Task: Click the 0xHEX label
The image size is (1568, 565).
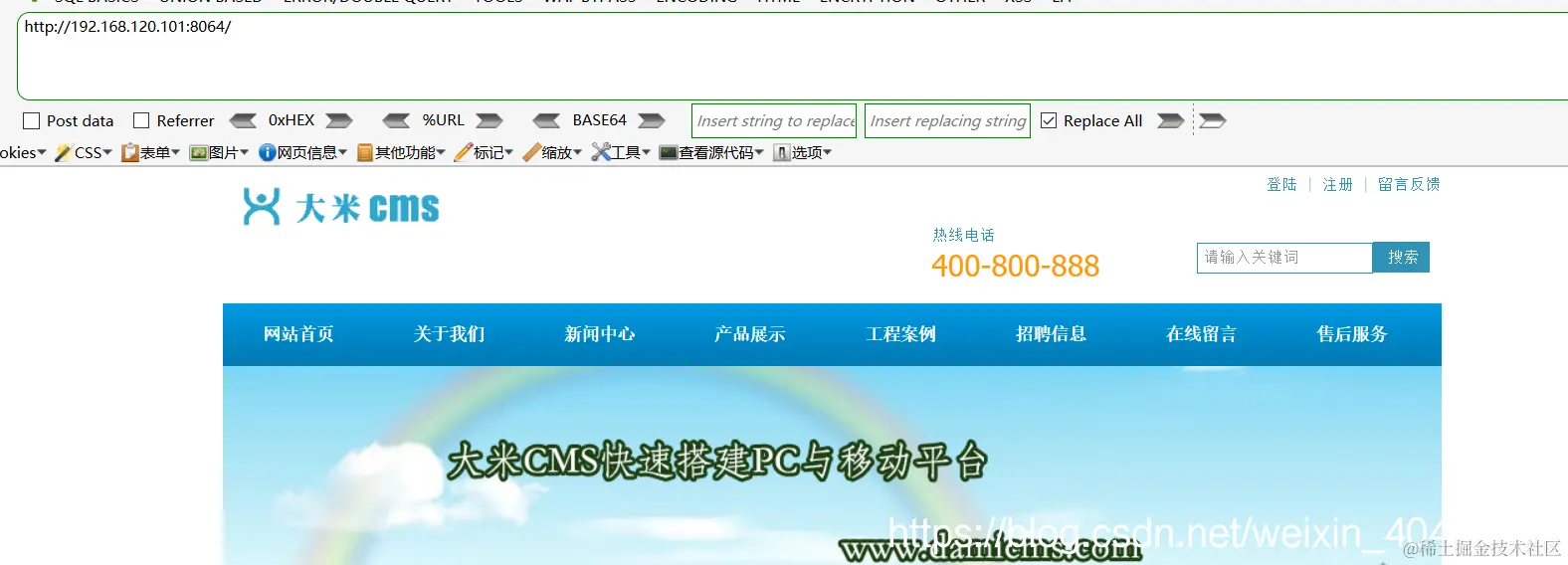Action: (292, 120)
